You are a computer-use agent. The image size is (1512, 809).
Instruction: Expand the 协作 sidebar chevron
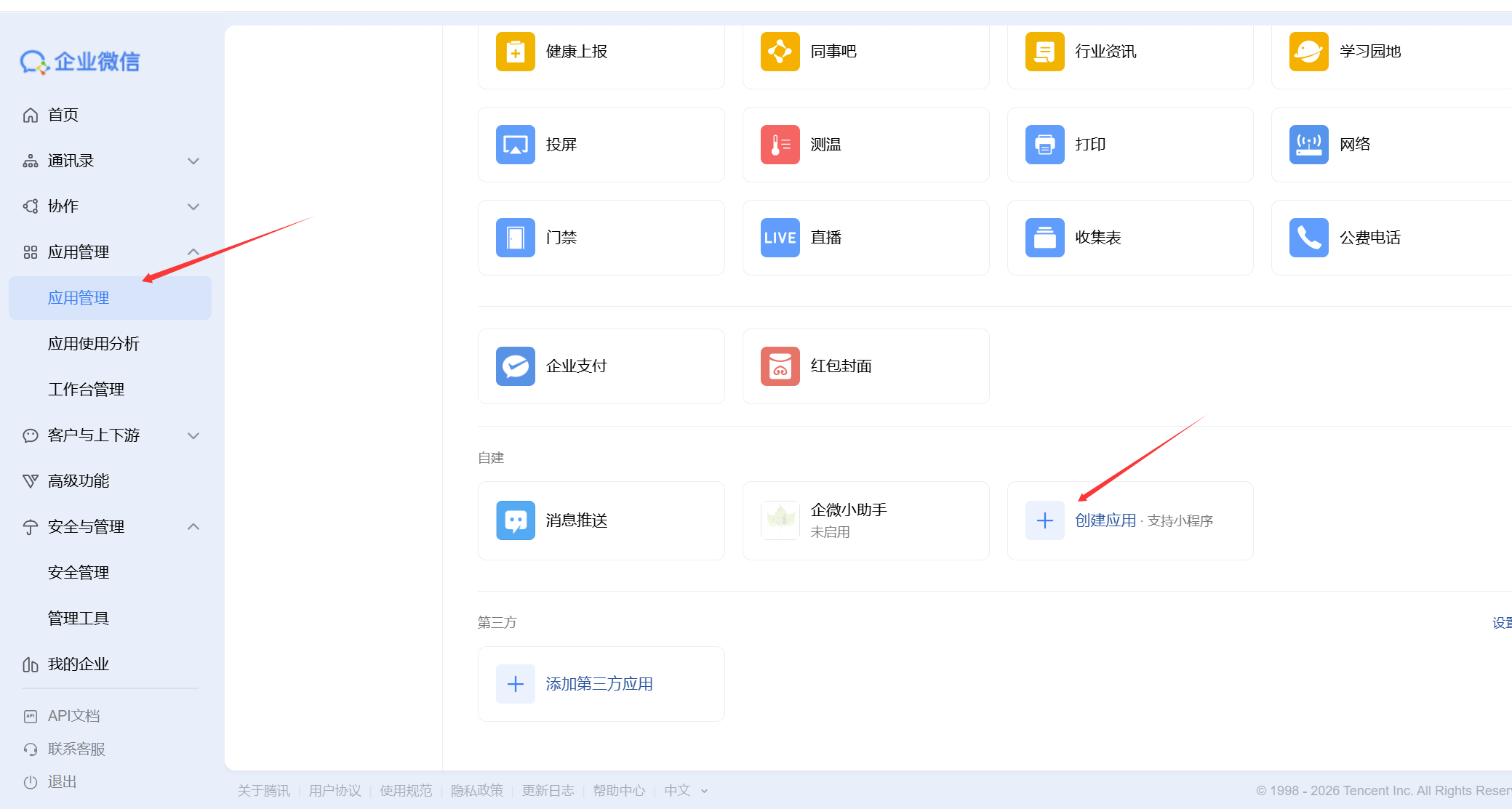pos(193,206)
